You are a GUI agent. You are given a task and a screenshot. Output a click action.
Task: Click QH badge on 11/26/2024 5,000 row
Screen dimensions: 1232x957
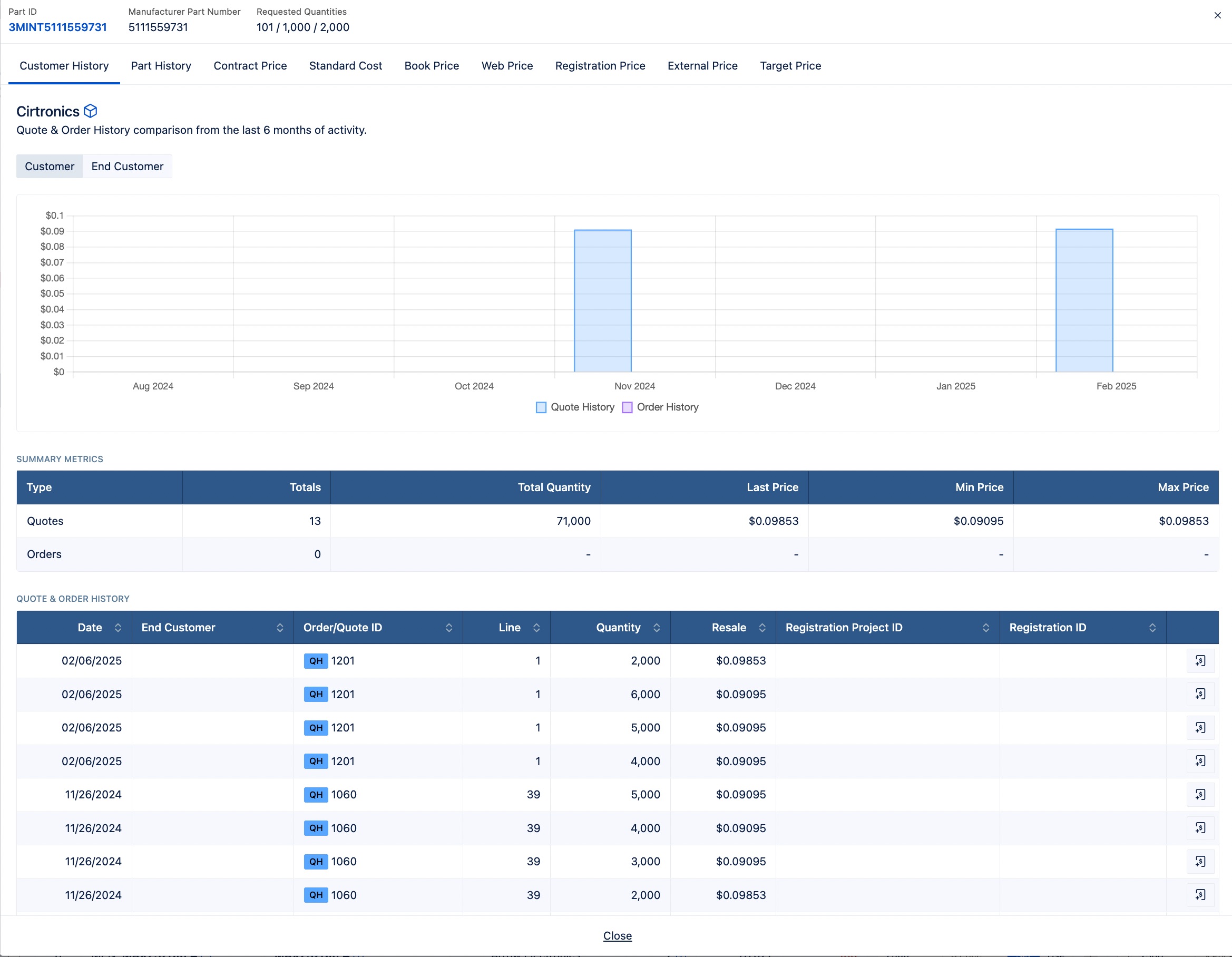316,795
